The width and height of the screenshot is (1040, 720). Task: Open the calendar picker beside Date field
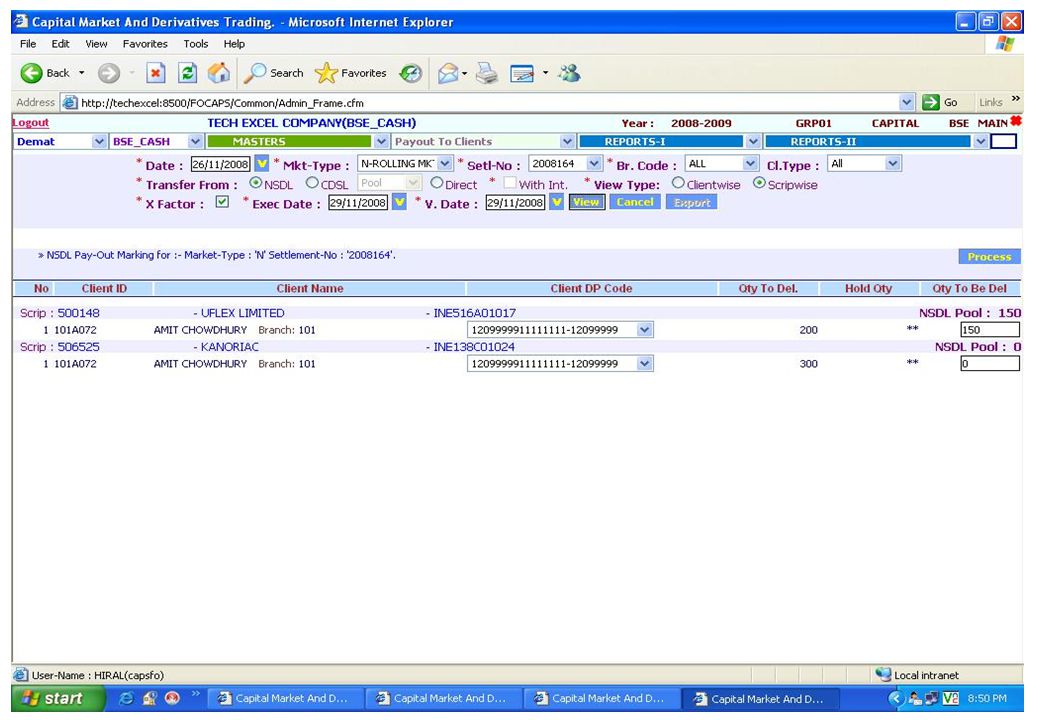coord(262,164)
